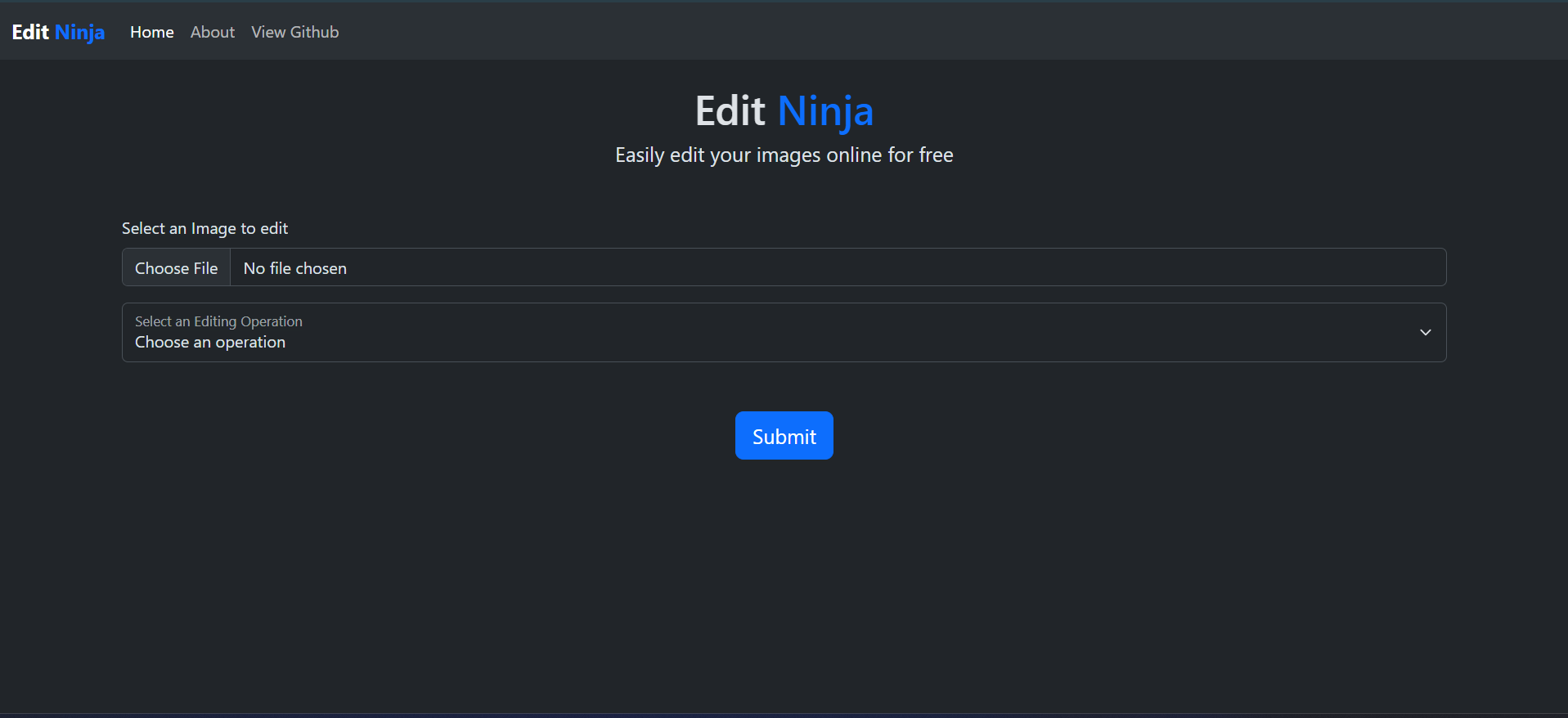Expand the editing operation chevron arrow
The image size is (1568, 718).
(x=1425, y=332)
